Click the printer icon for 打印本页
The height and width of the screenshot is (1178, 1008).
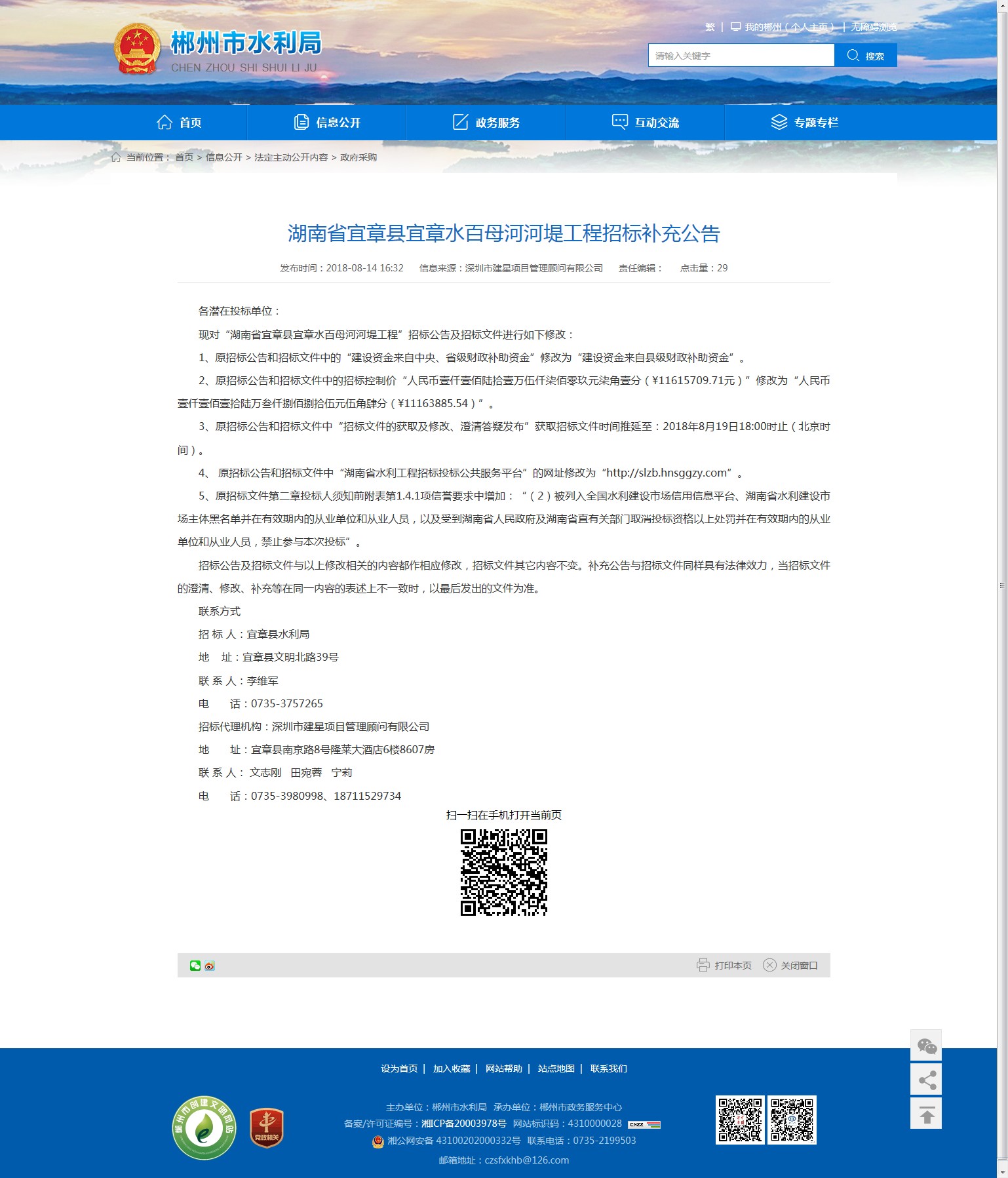703,965
